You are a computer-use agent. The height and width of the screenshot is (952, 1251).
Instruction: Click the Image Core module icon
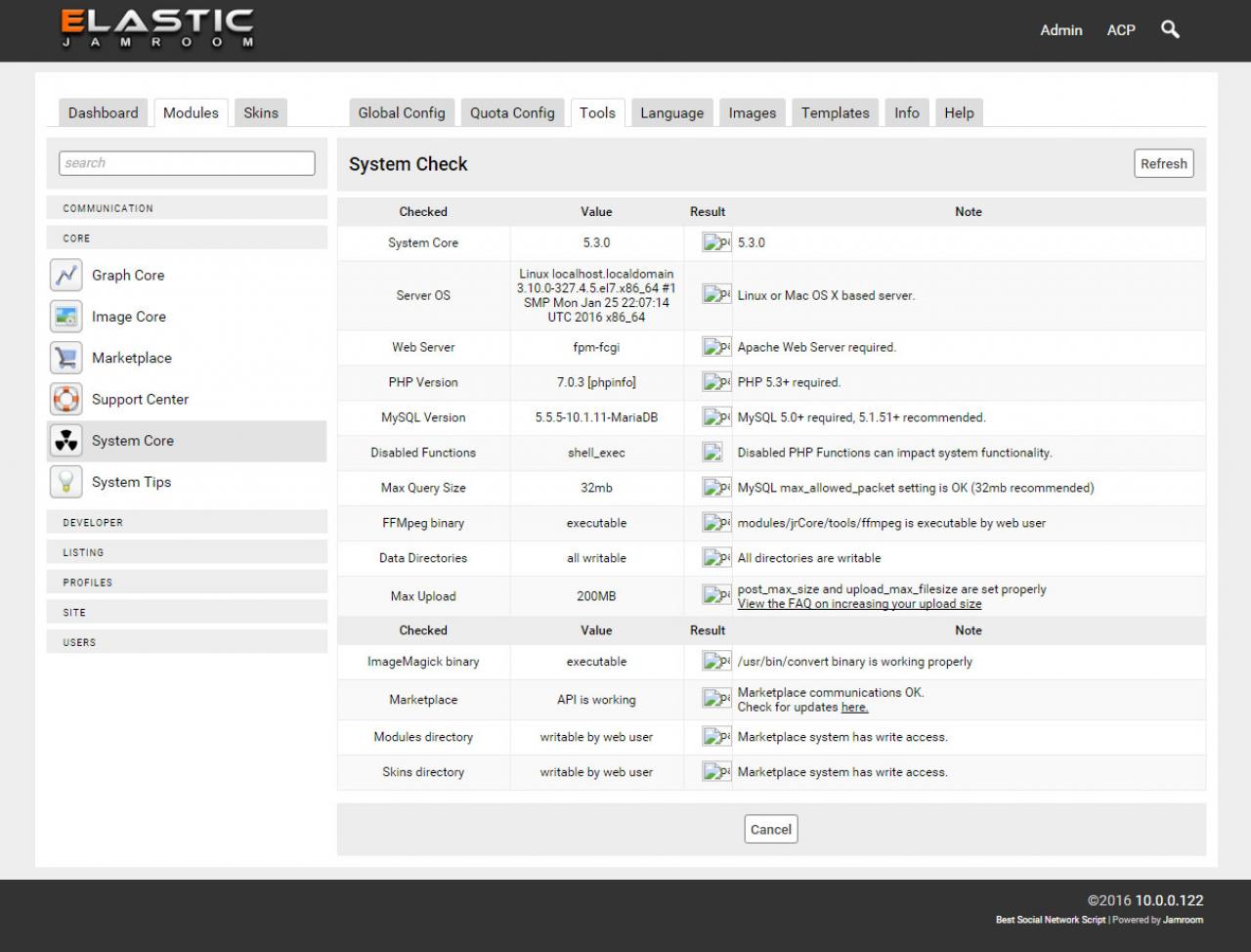tap(65, 317)
